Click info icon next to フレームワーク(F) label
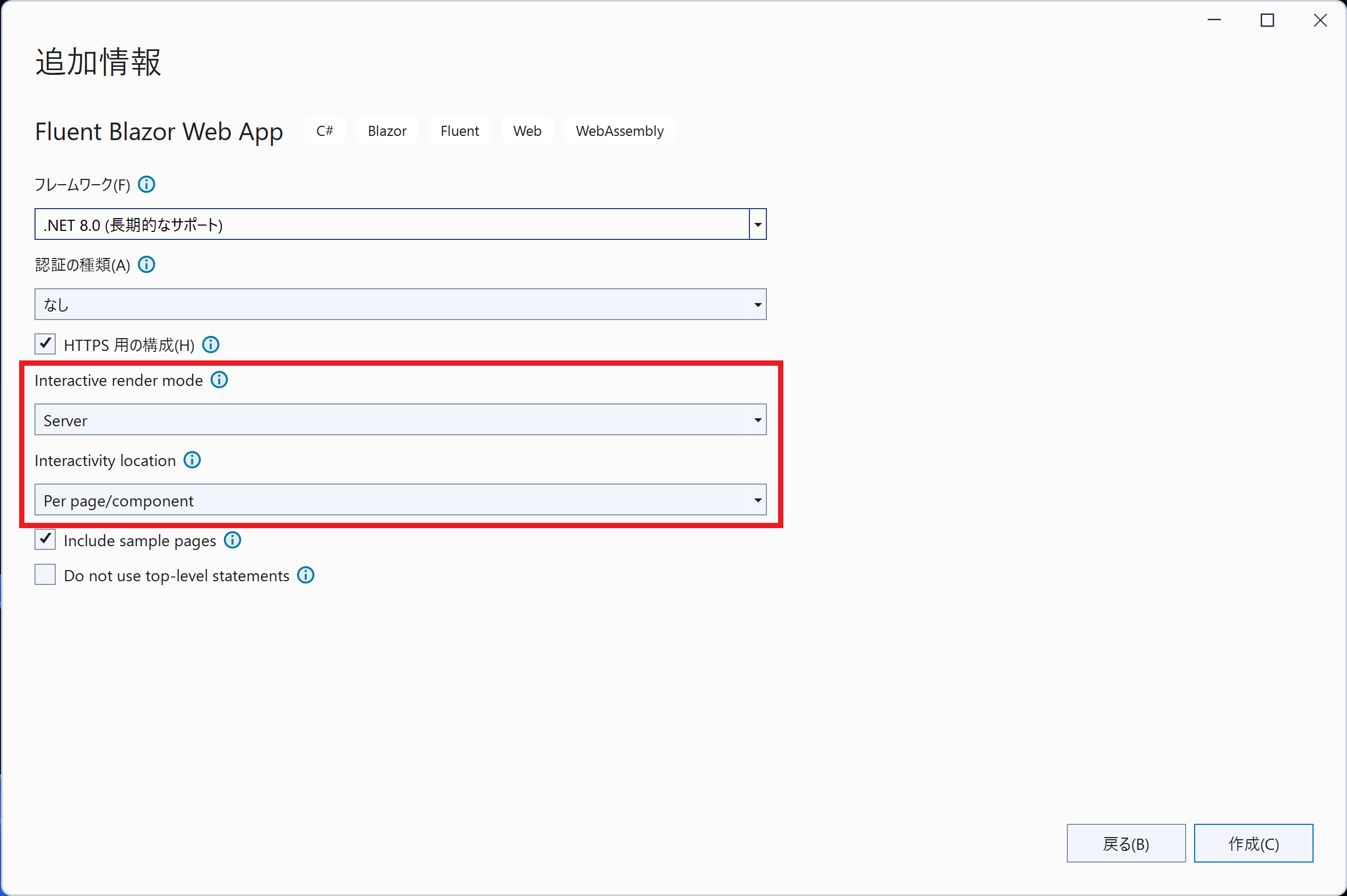 pos(147,185)
